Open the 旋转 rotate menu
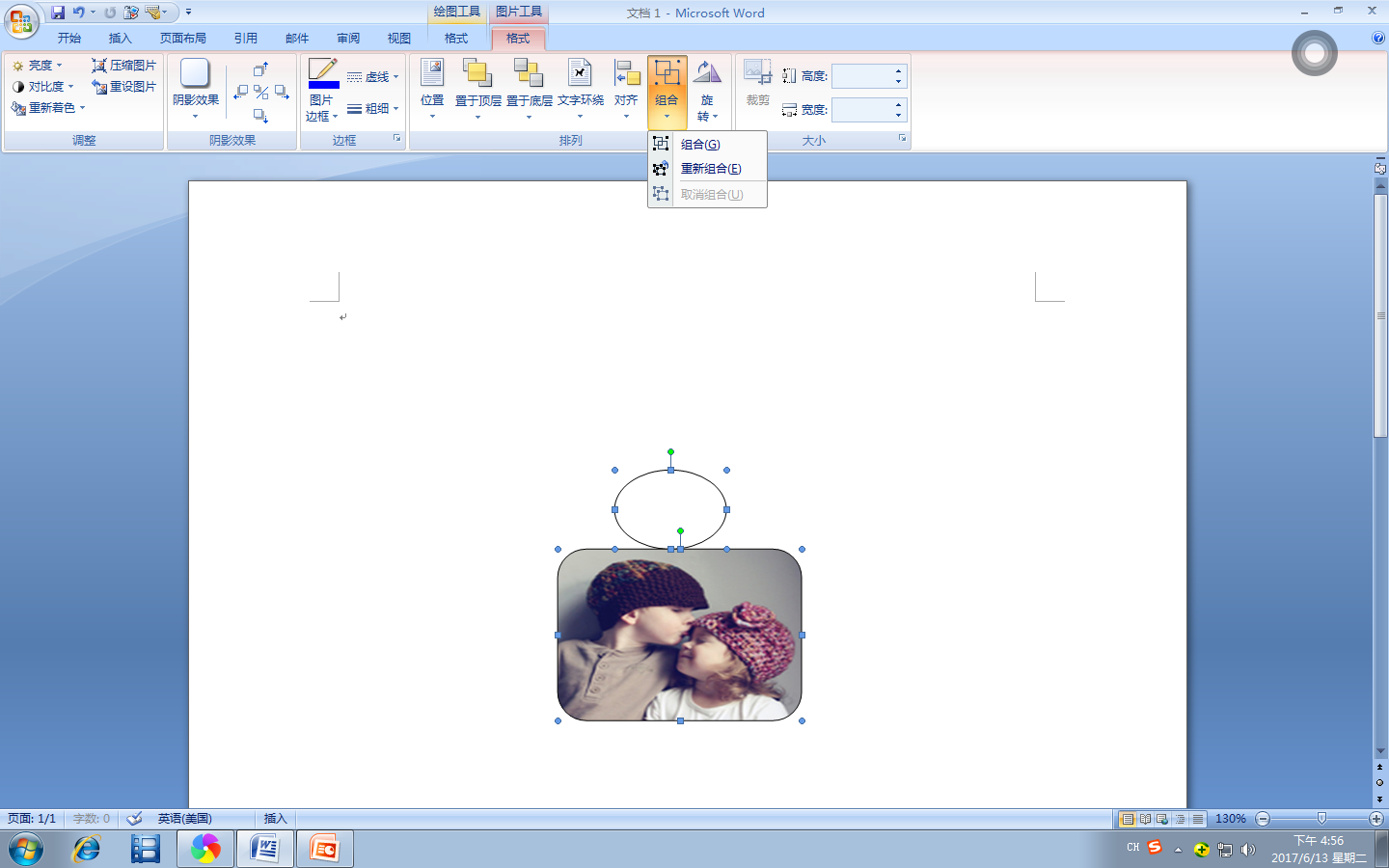Screen dimensions: 1389x868 pyautogui.click(x=707, y=89)
